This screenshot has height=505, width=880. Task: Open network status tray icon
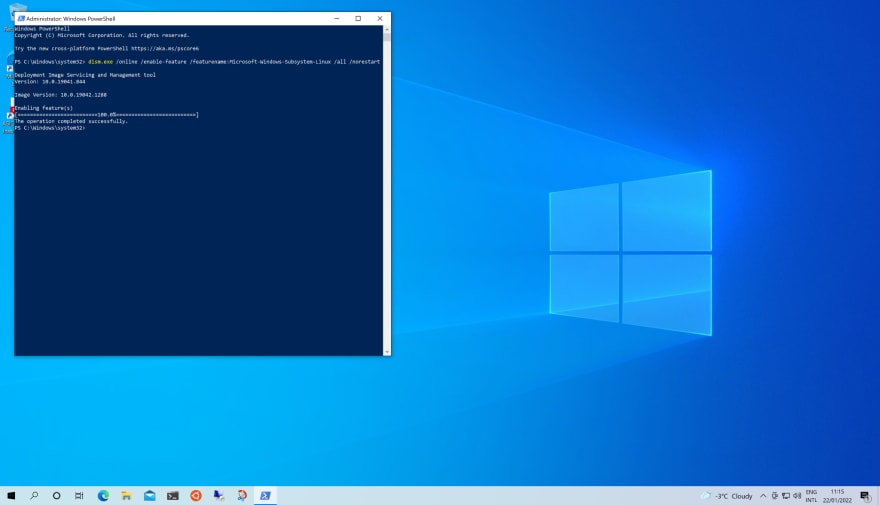(x=786, y=496)
